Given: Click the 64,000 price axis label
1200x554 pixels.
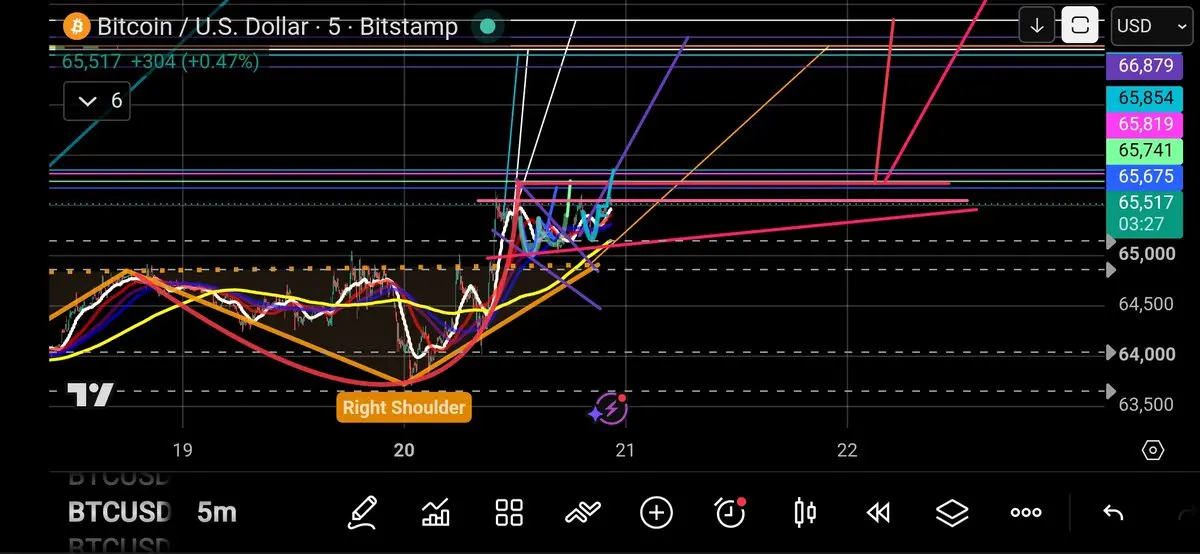Looking at the screenshot, I should [1146, 354].
